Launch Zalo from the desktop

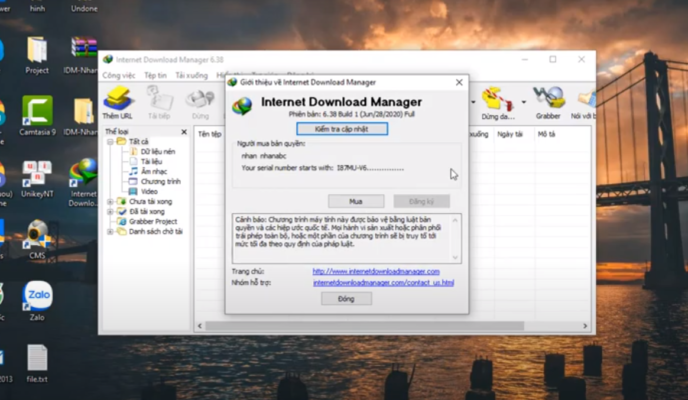tap(37, 301)
